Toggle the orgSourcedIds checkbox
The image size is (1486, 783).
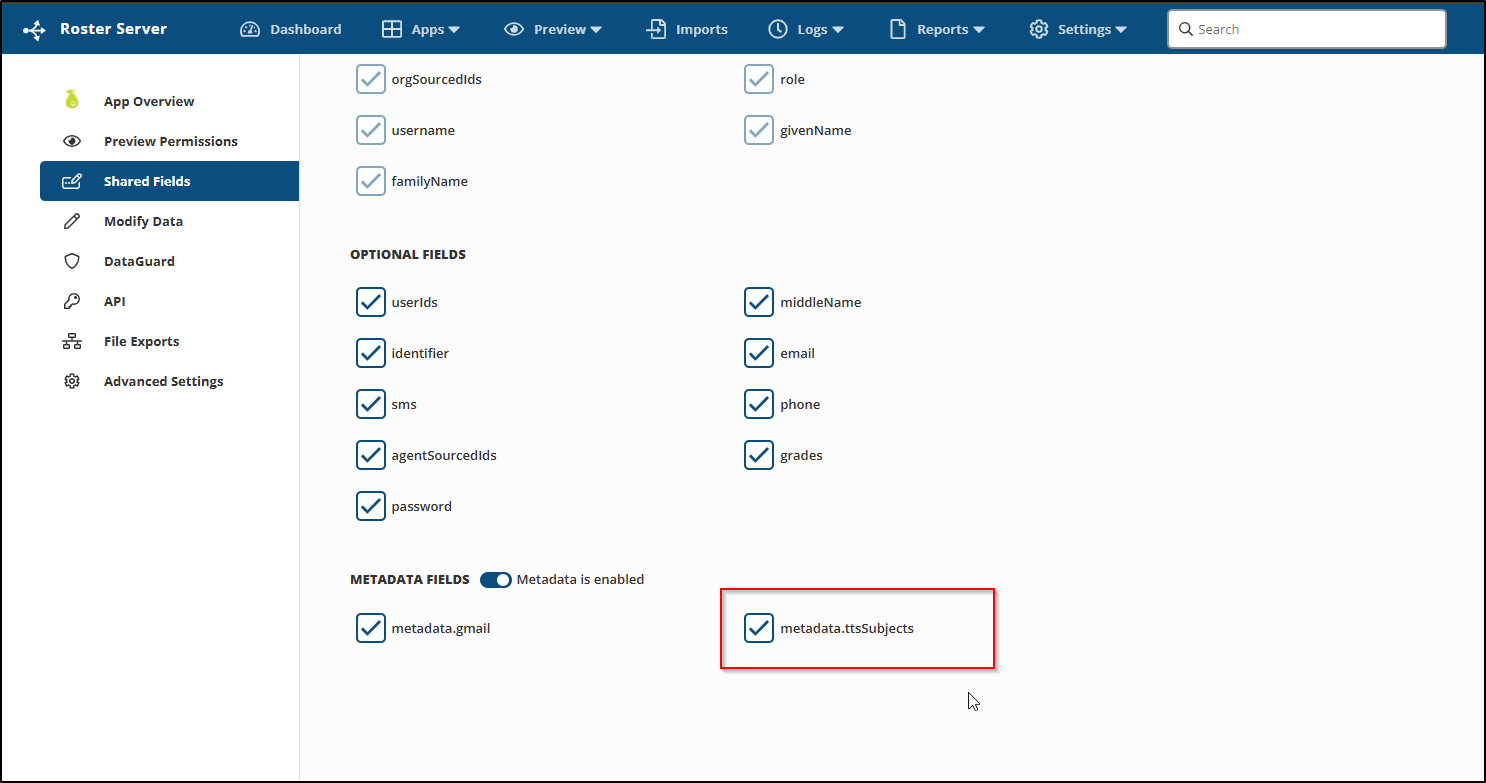click(x=371, y=79)
